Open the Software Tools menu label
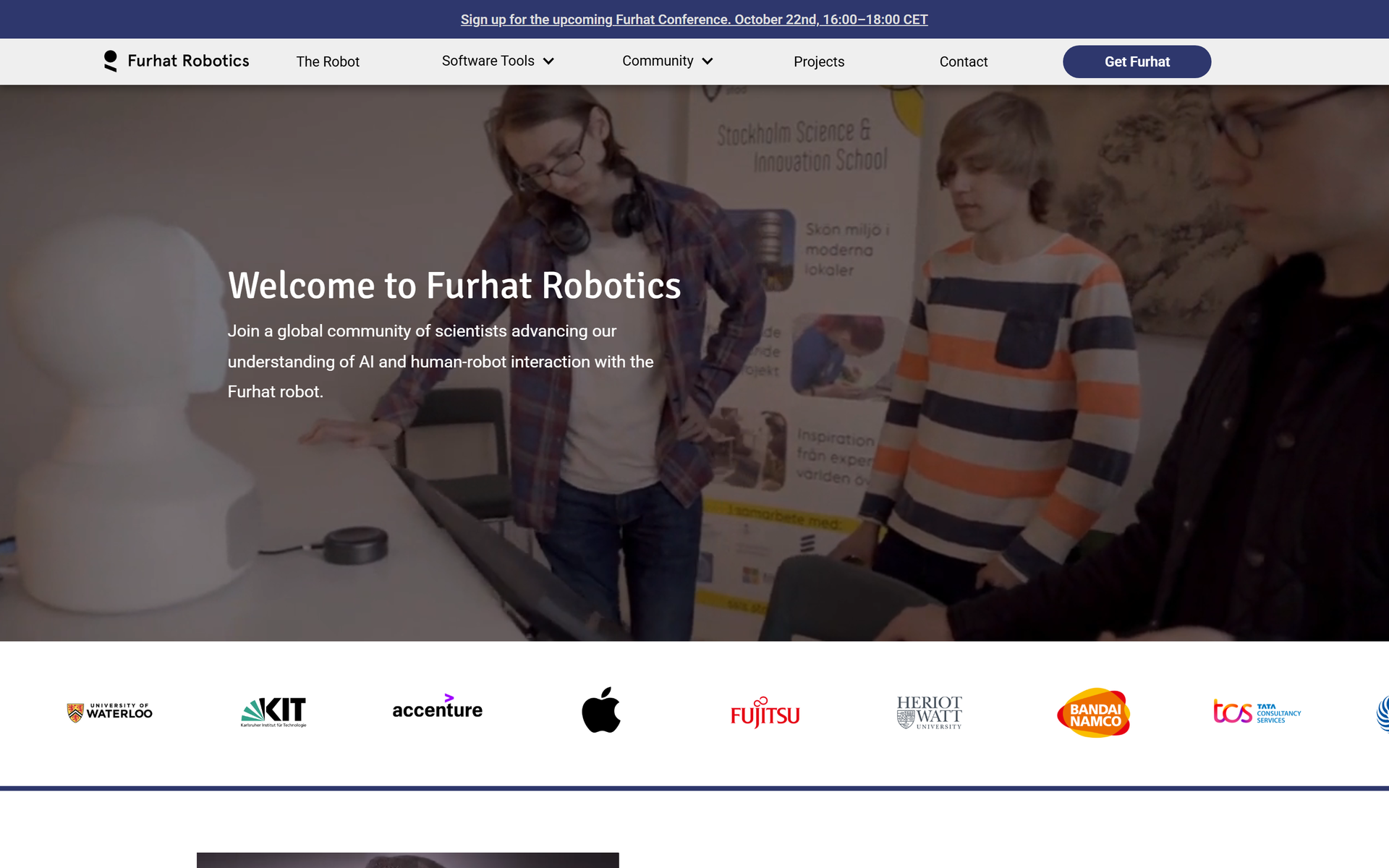The width and height of the screenshot is (1389, 868). pos(488,61)
